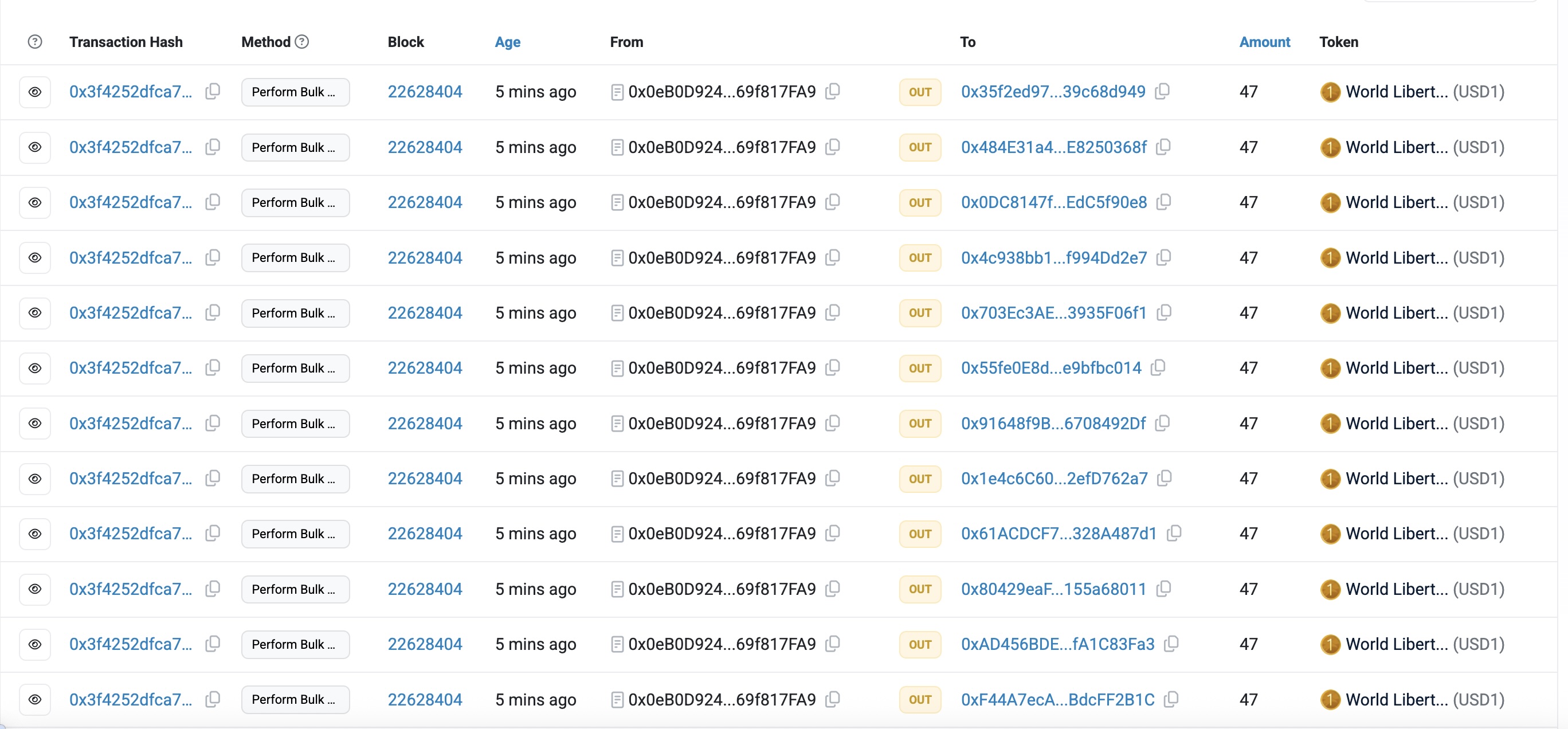Click USD1 token icon in the row with 0xF44A7ecA...BdcFF2B1C
1568x729 pixels.
[x=1330, y=699]
